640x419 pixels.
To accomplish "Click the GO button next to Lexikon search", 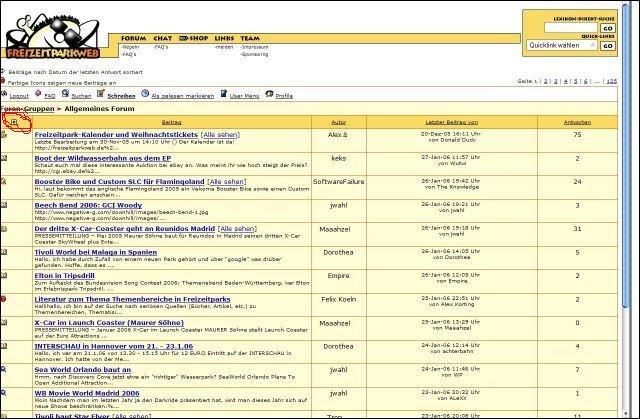I will point(608,28).
